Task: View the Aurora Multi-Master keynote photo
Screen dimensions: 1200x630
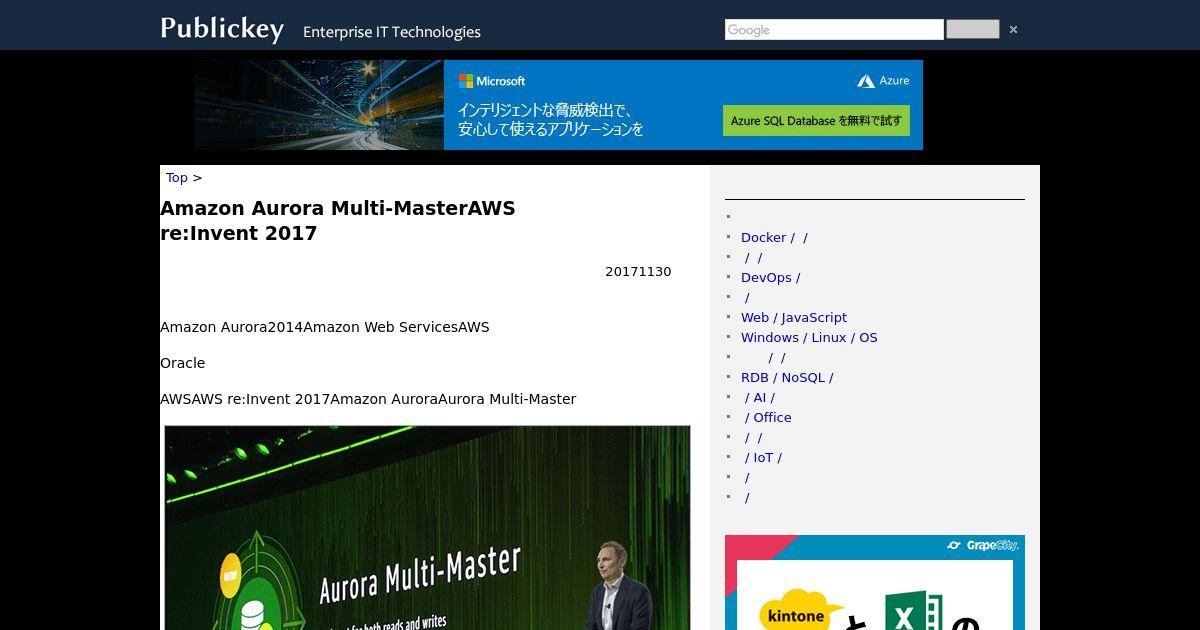Action: pos(427,528)
